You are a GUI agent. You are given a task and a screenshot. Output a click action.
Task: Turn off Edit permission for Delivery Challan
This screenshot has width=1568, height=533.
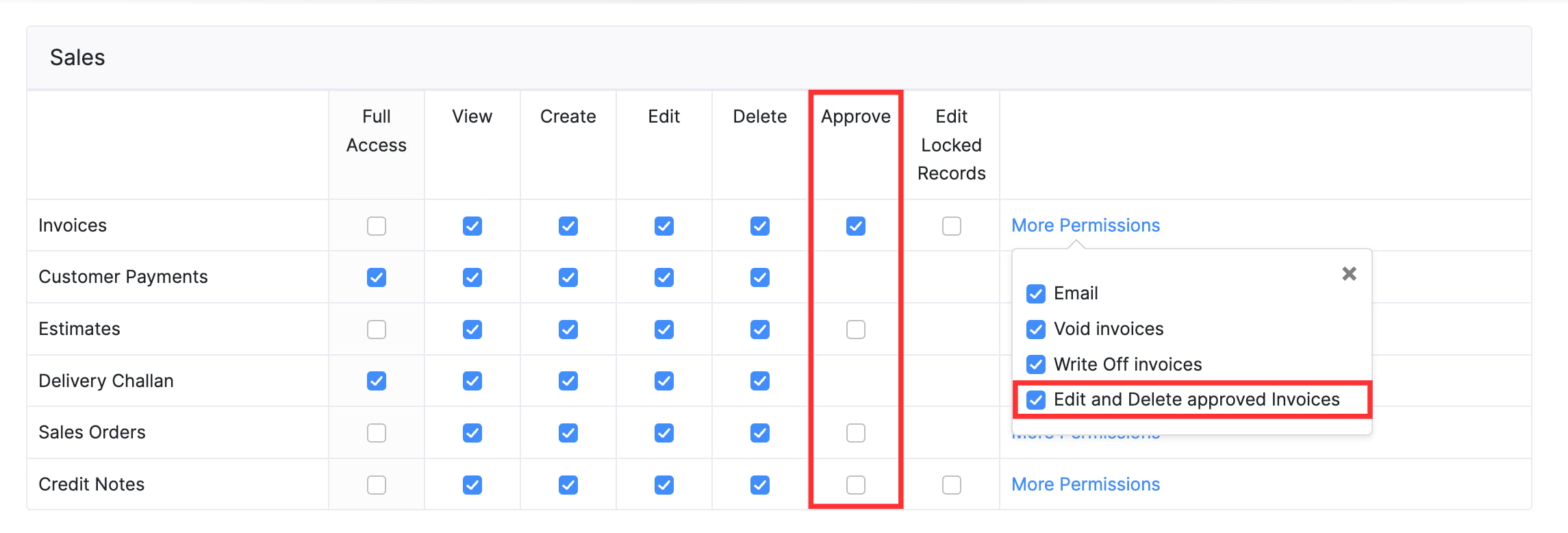664,381
